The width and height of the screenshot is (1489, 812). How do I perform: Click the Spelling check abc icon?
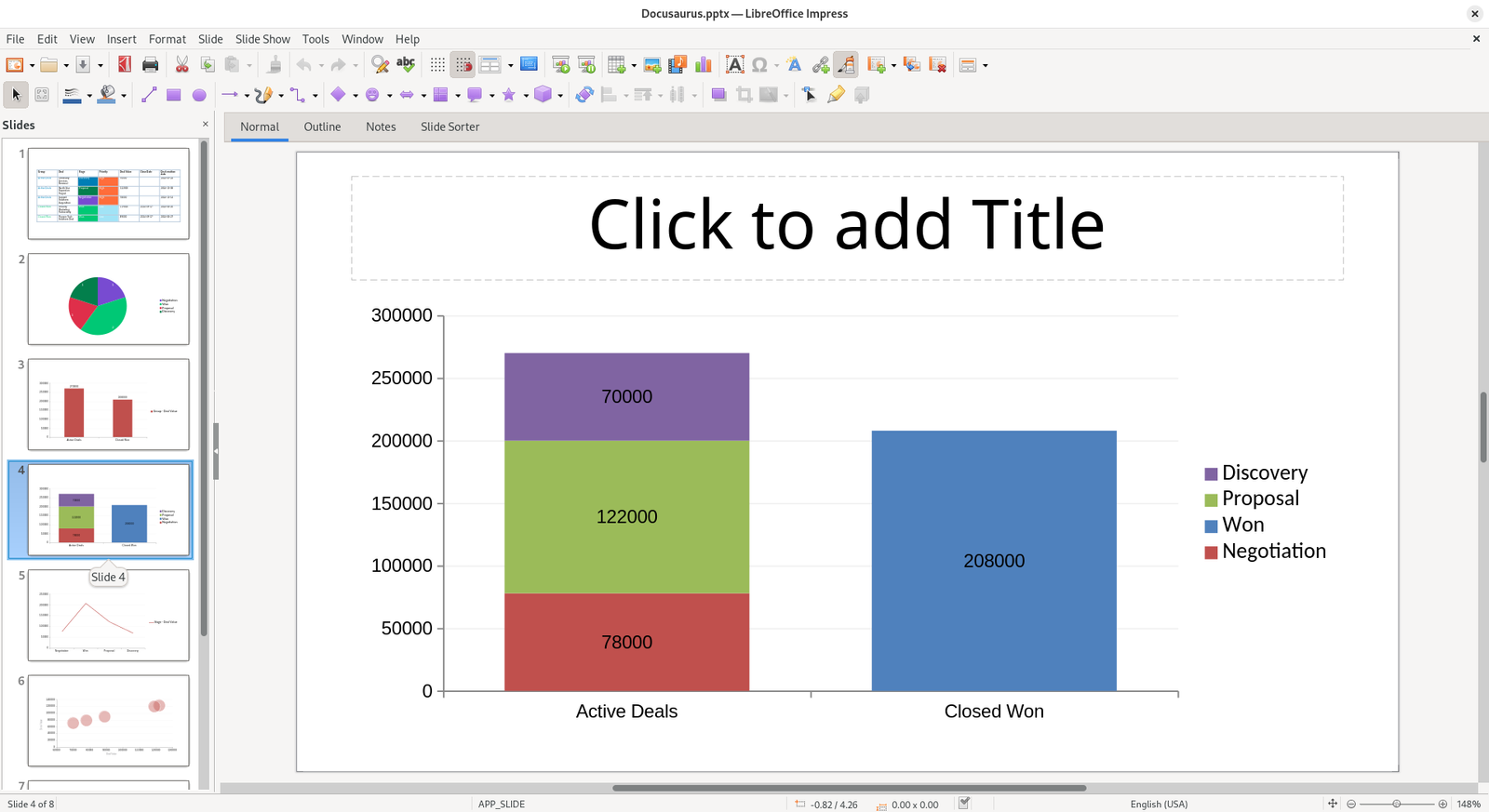(406, 64)
